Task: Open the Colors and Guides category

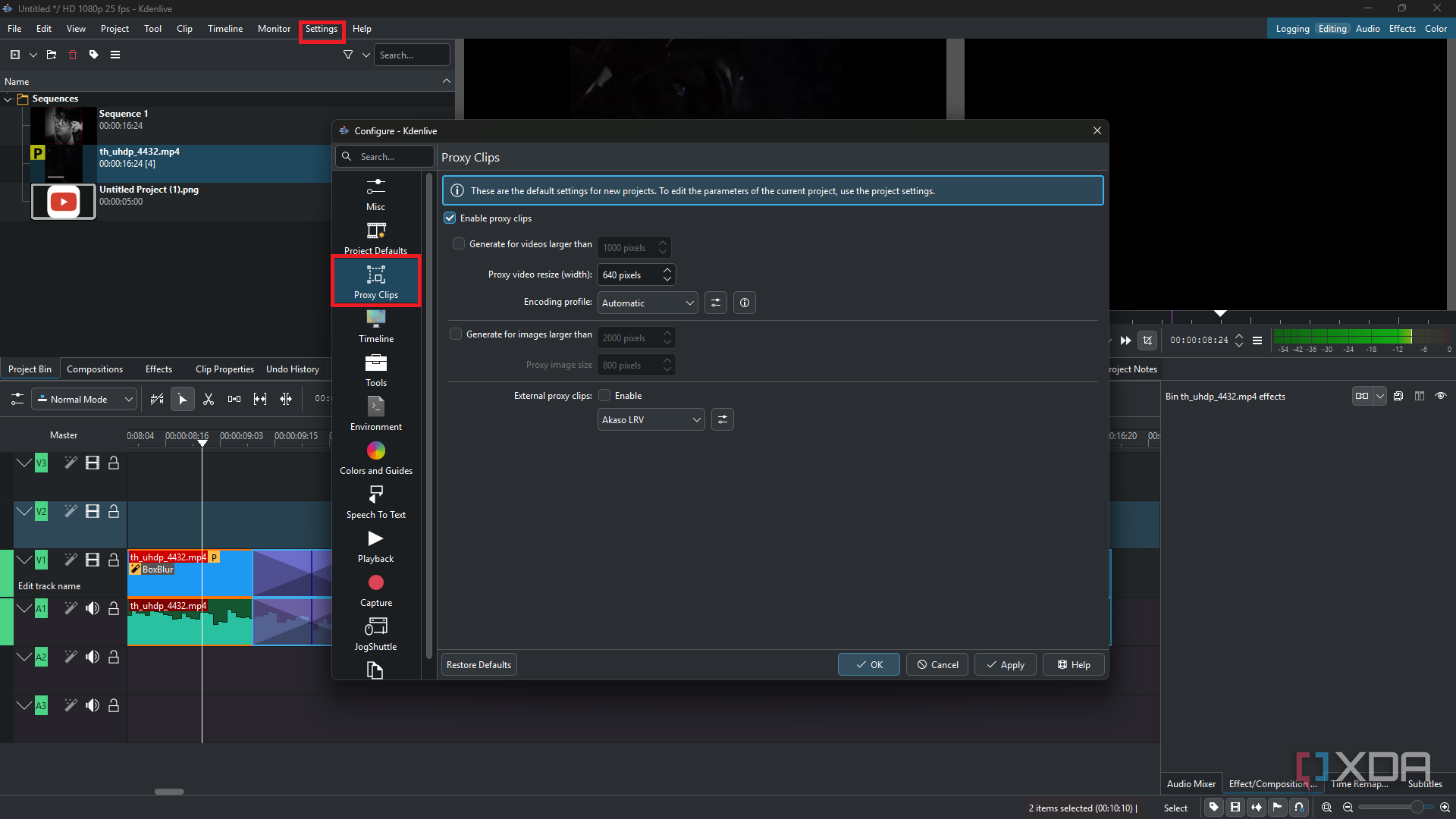Action: [376, 458]
